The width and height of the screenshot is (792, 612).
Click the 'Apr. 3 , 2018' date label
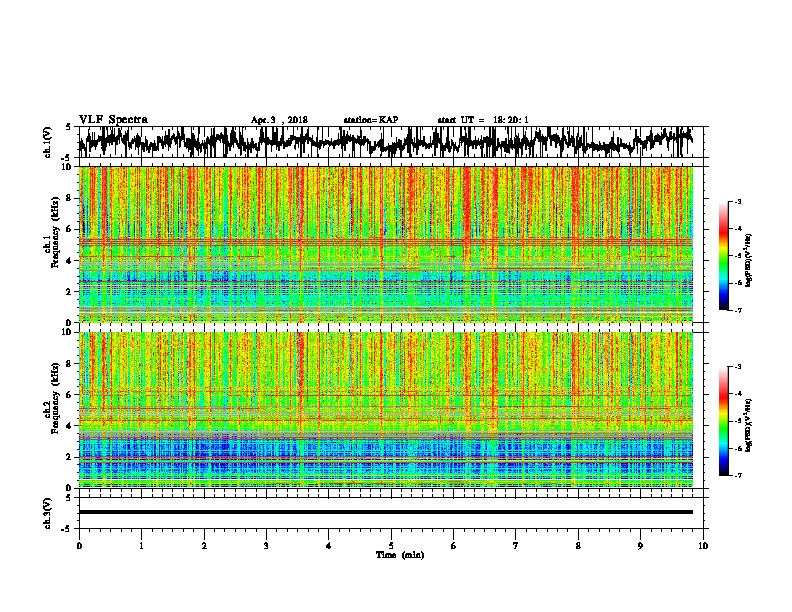(279, 120)
